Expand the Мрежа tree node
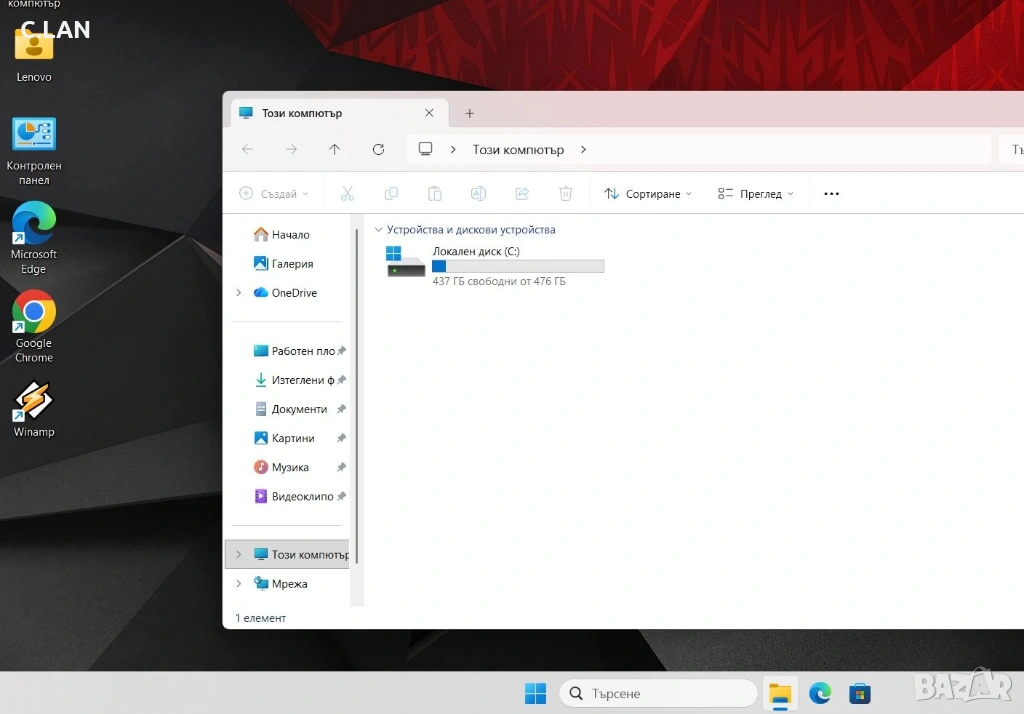 tap(239, 583)
